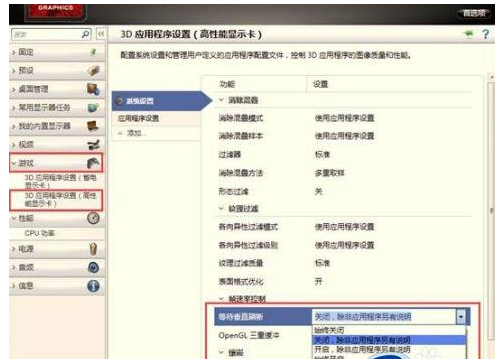
Task: Click the 电源 battery icon
Action: tap(93, 249)
